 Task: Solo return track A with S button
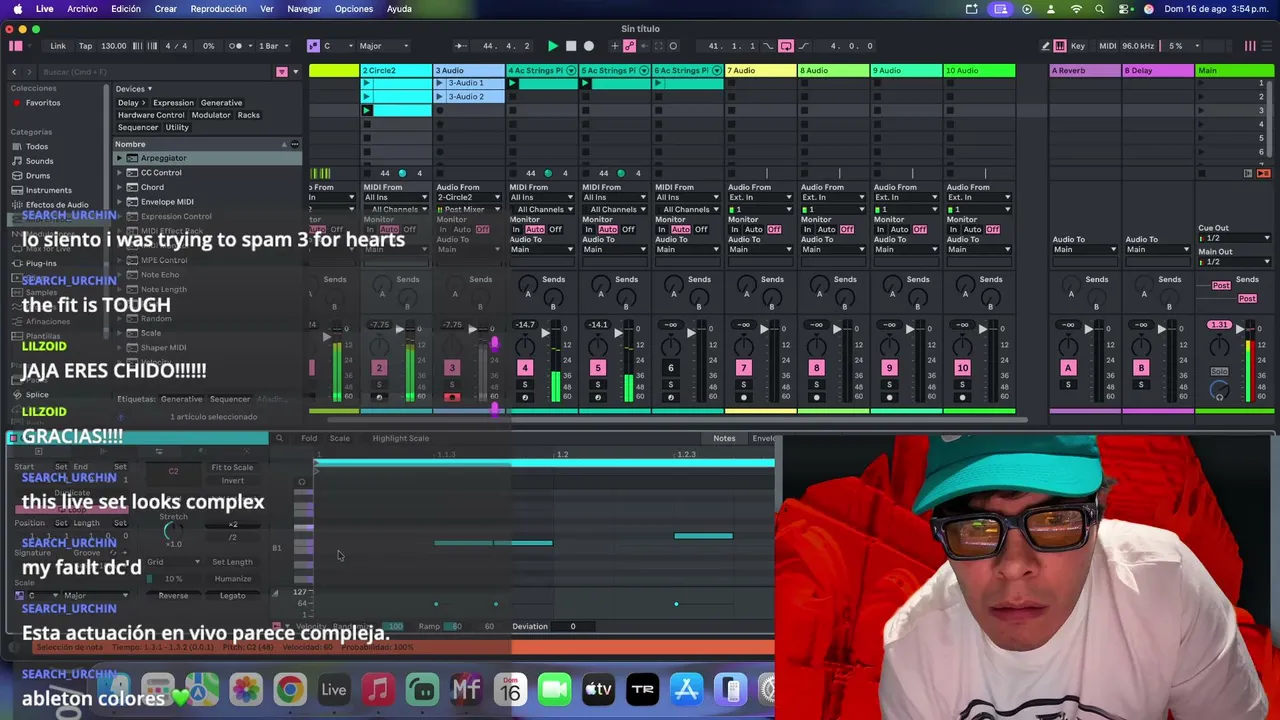[1067, 384]
